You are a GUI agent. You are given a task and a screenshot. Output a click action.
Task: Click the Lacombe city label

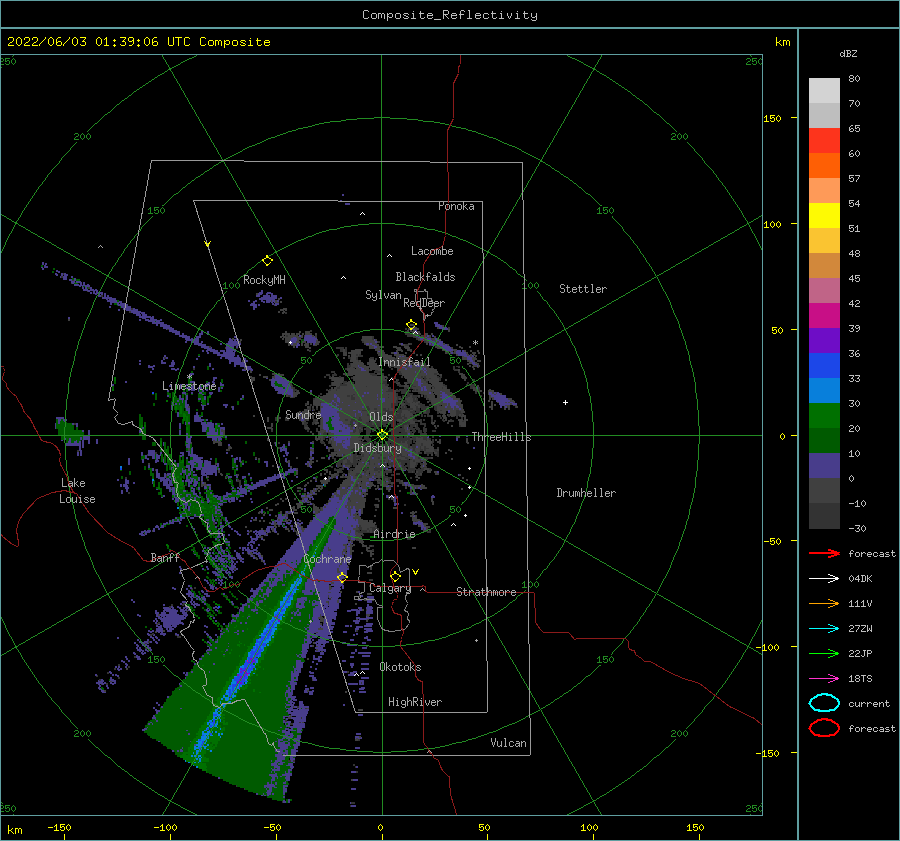pos(432,251)
